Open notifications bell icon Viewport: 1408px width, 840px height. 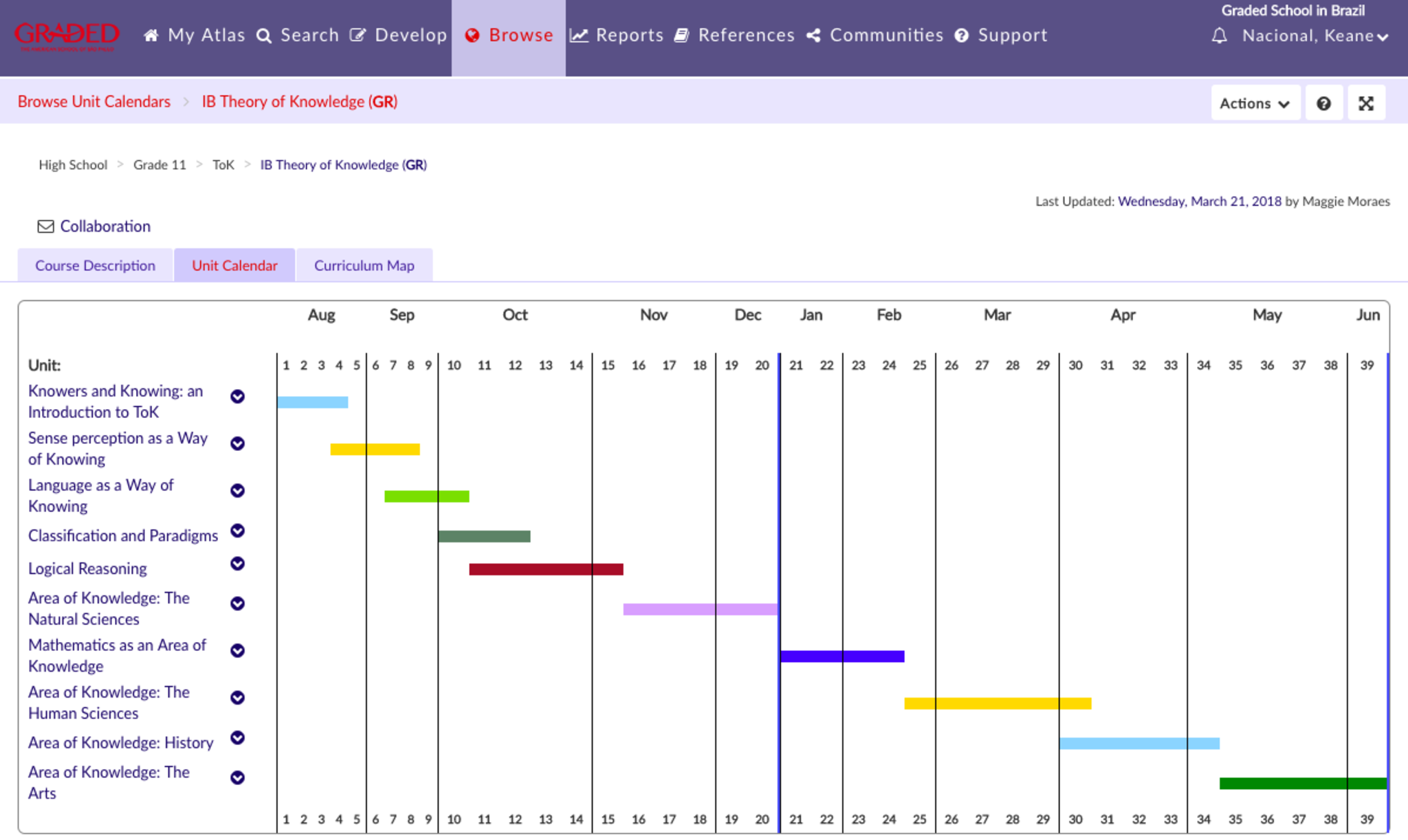1218,36
